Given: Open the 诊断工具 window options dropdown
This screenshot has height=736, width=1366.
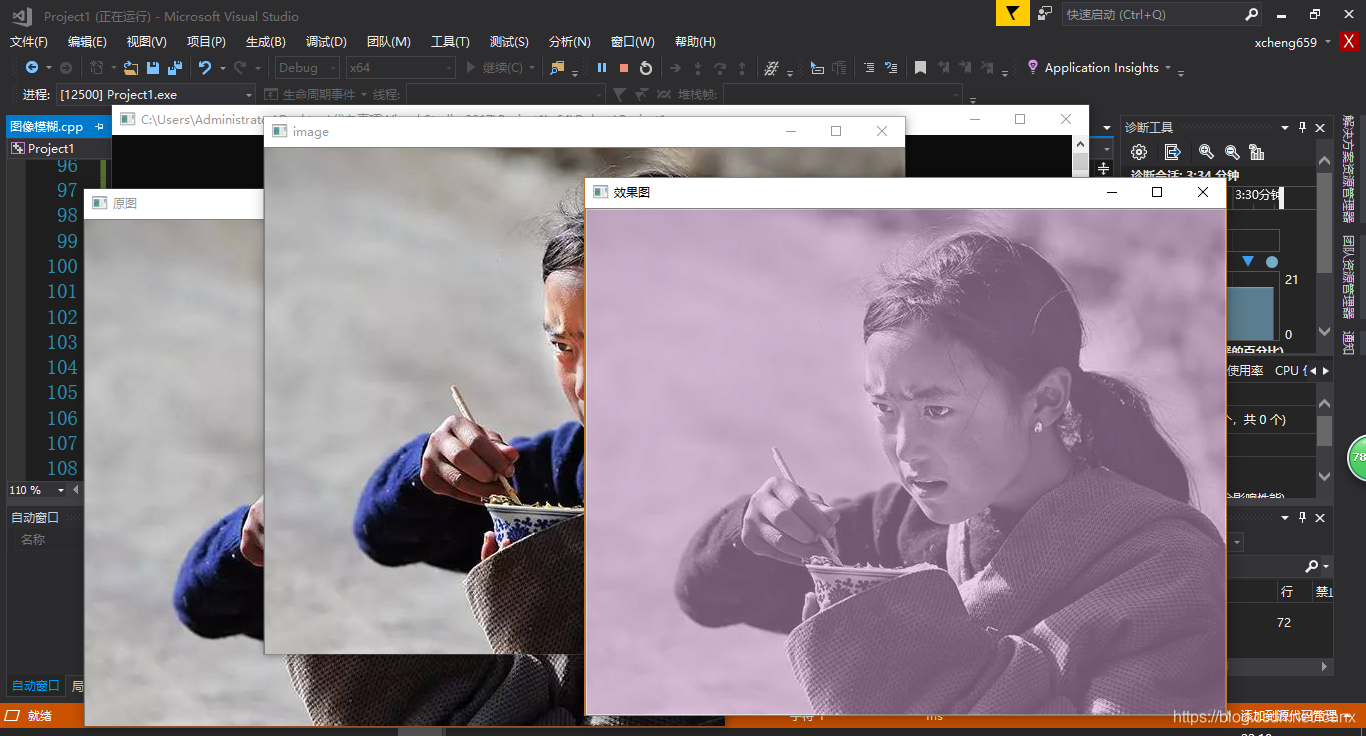Looking at the screenshot, I should coord(1285,128).
